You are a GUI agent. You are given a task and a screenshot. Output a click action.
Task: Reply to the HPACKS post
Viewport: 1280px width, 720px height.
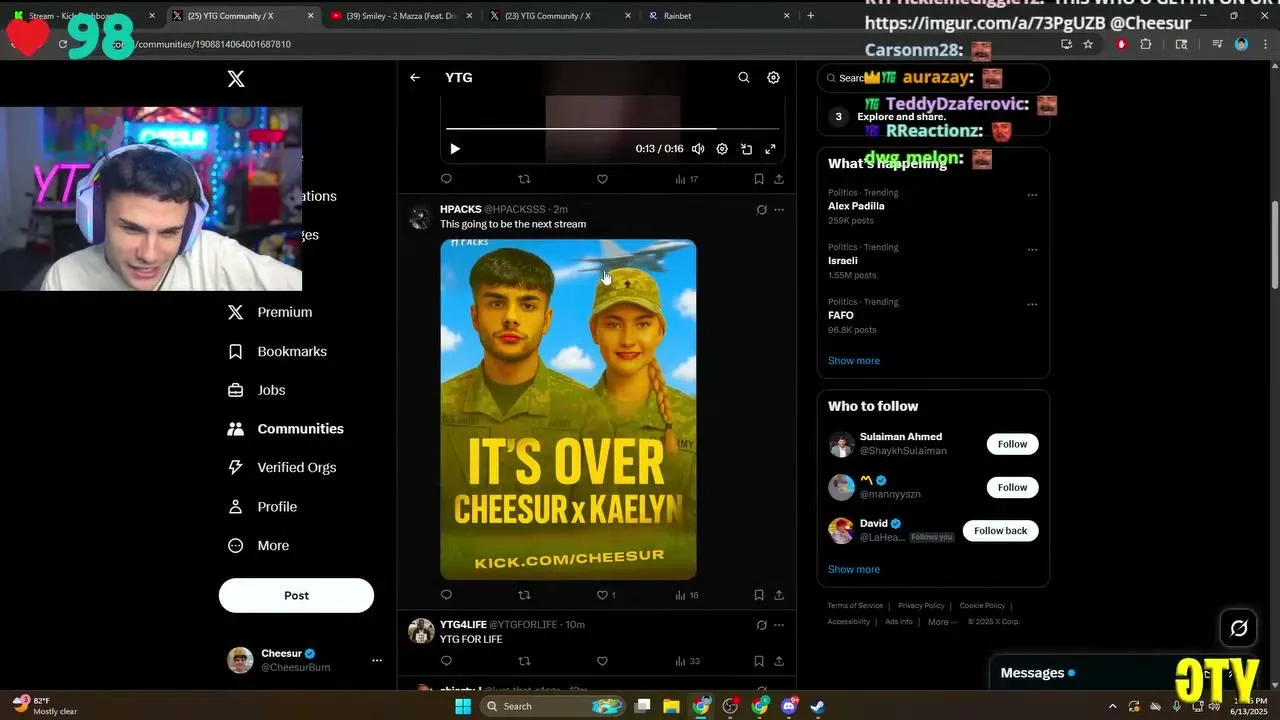(x=446, y=595)
